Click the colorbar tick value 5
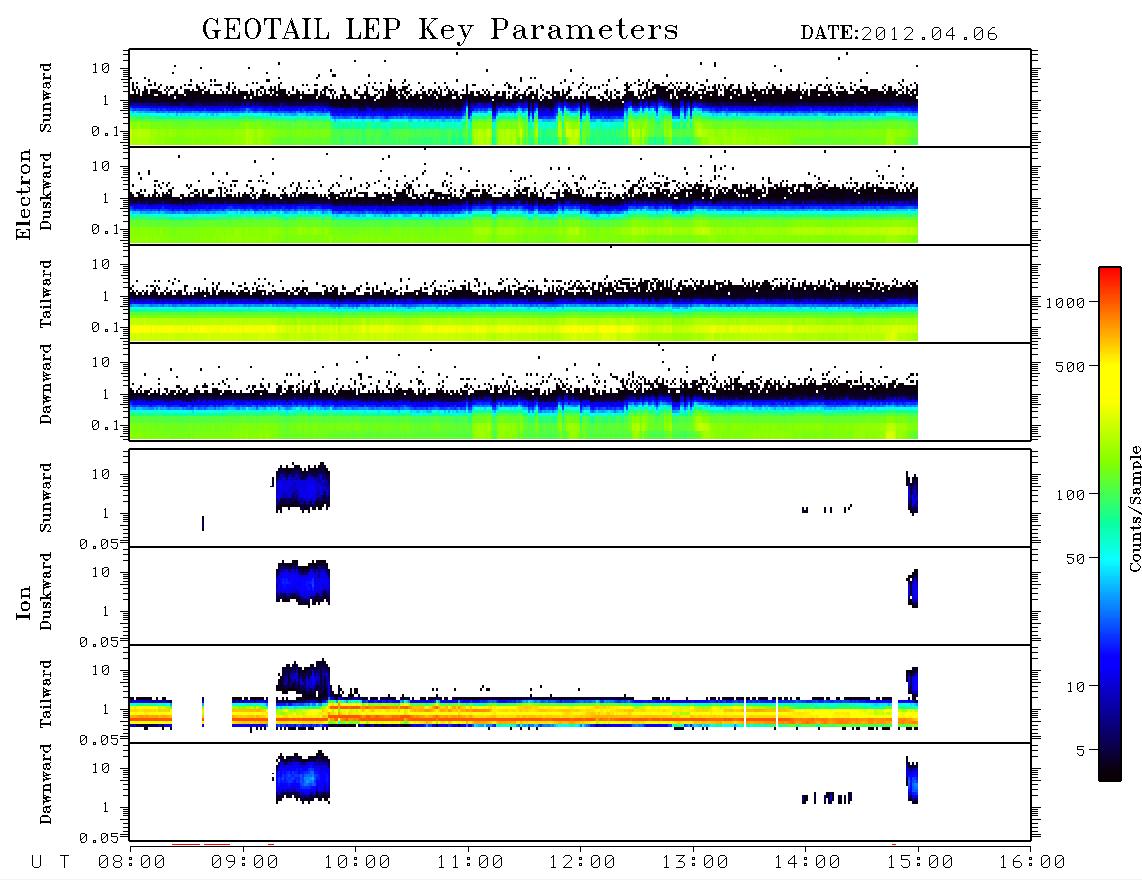 [1081, 751]
